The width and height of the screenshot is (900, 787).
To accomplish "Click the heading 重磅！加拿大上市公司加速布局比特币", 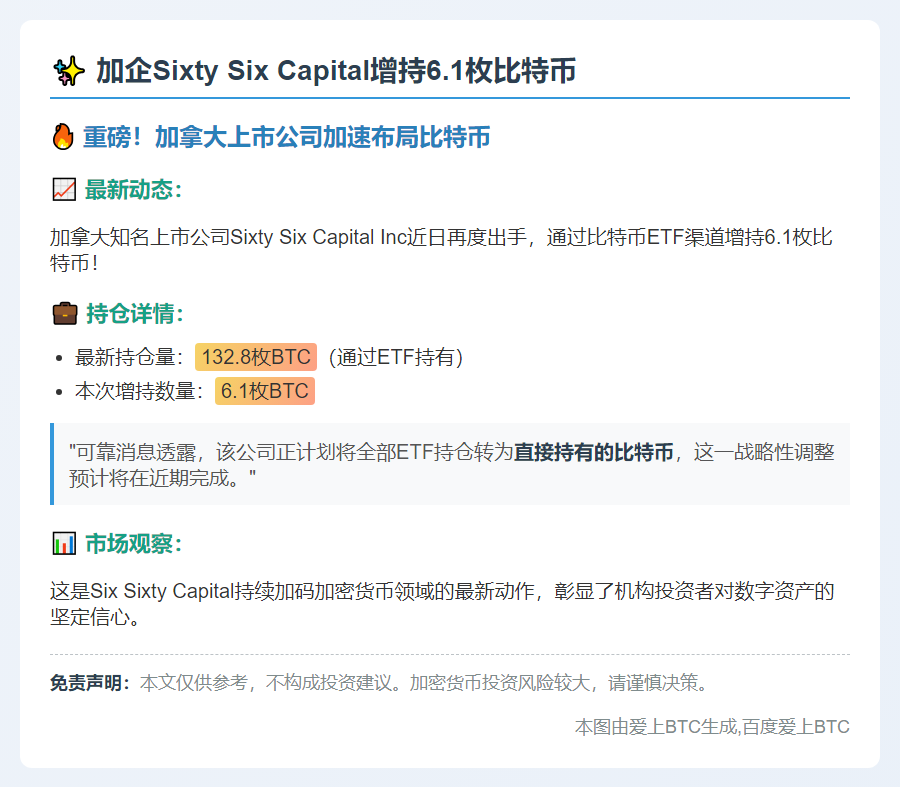I will click(x=286, y=137).
